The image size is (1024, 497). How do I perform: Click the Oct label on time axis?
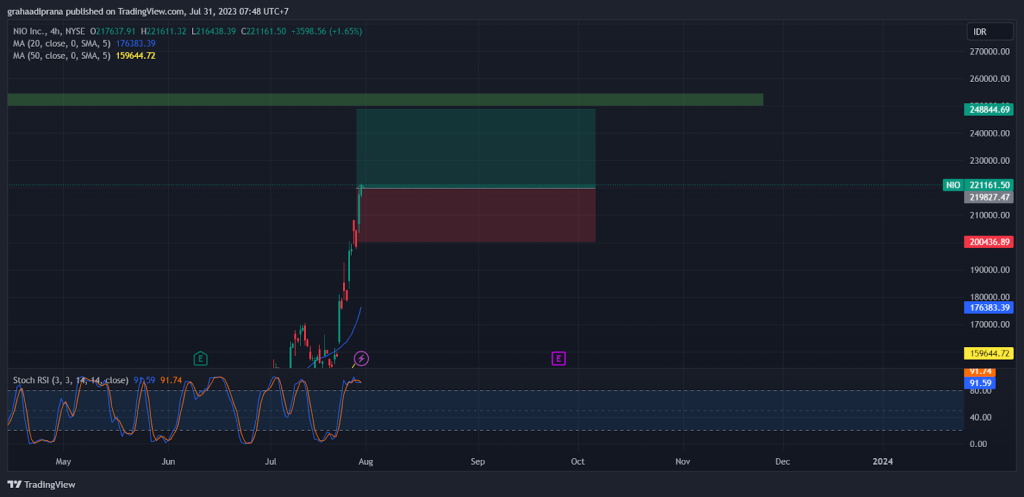(577, 462)
